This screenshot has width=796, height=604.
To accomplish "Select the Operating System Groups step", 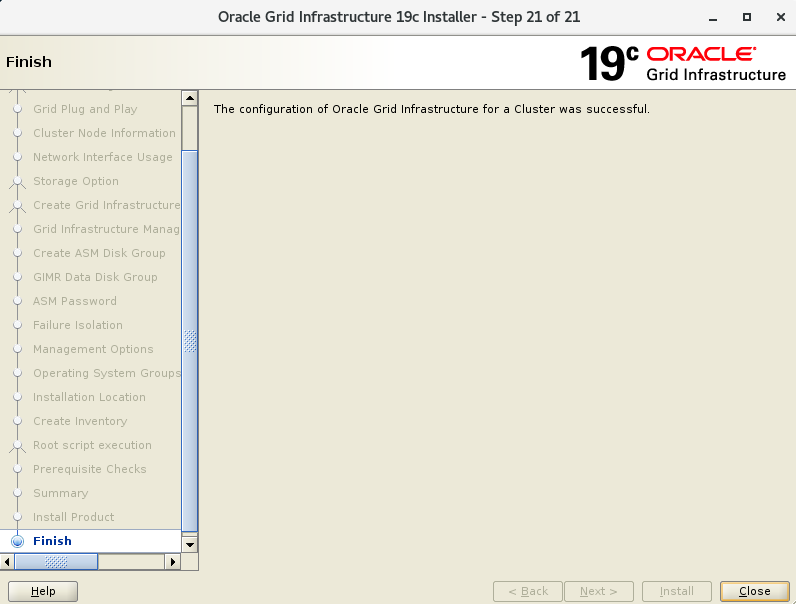I will 107,373.
